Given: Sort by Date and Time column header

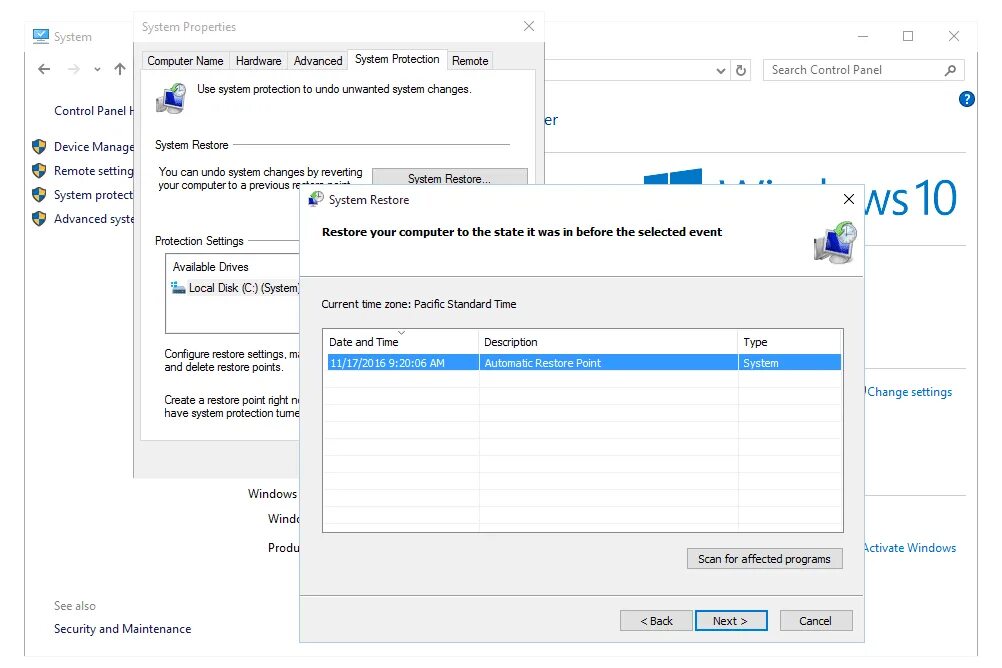Looking at the screenshot, I should (401, 342).
